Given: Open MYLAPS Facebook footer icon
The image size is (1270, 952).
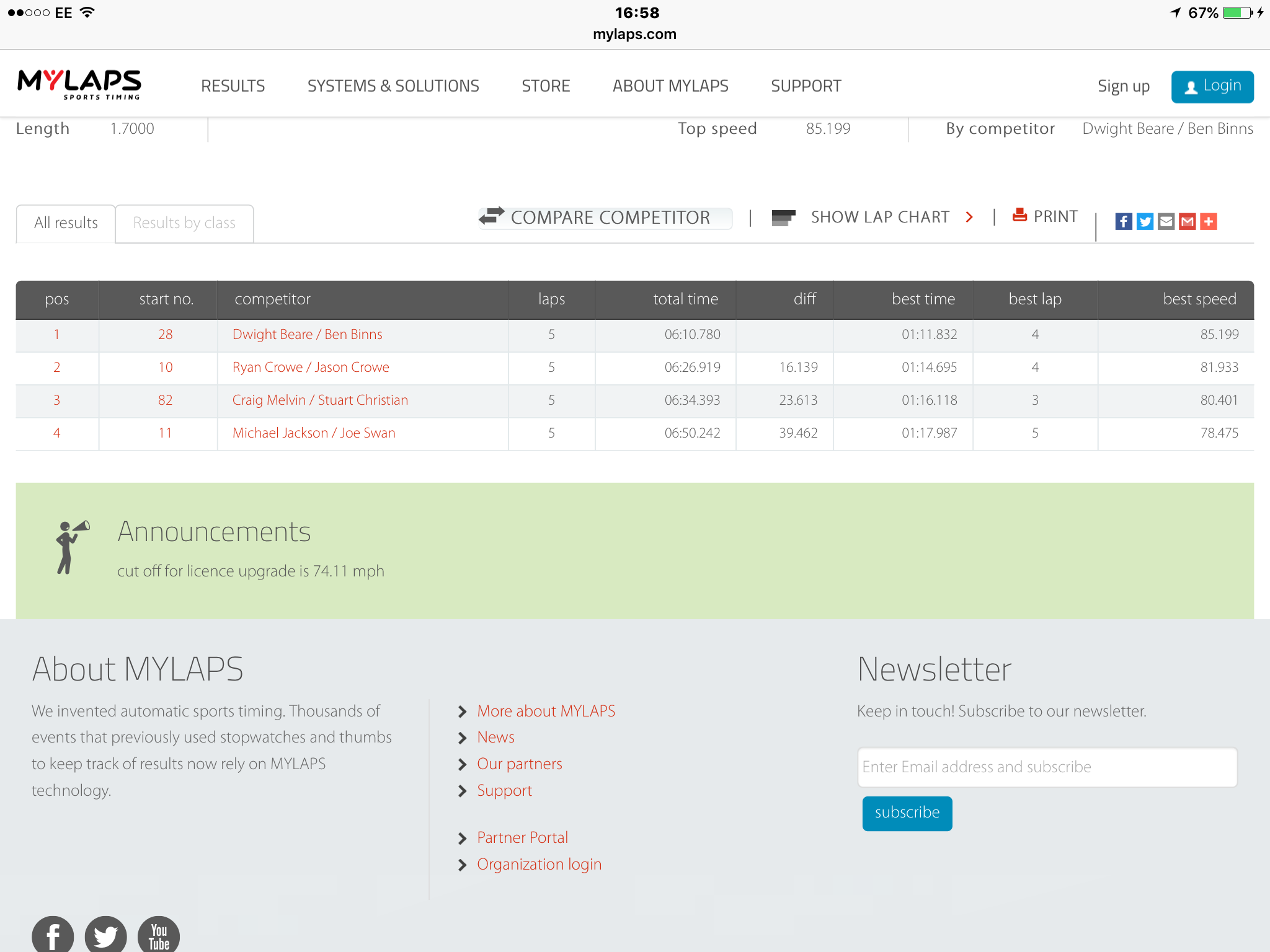Looking at the screenshot, I should [x=53, y=936].
